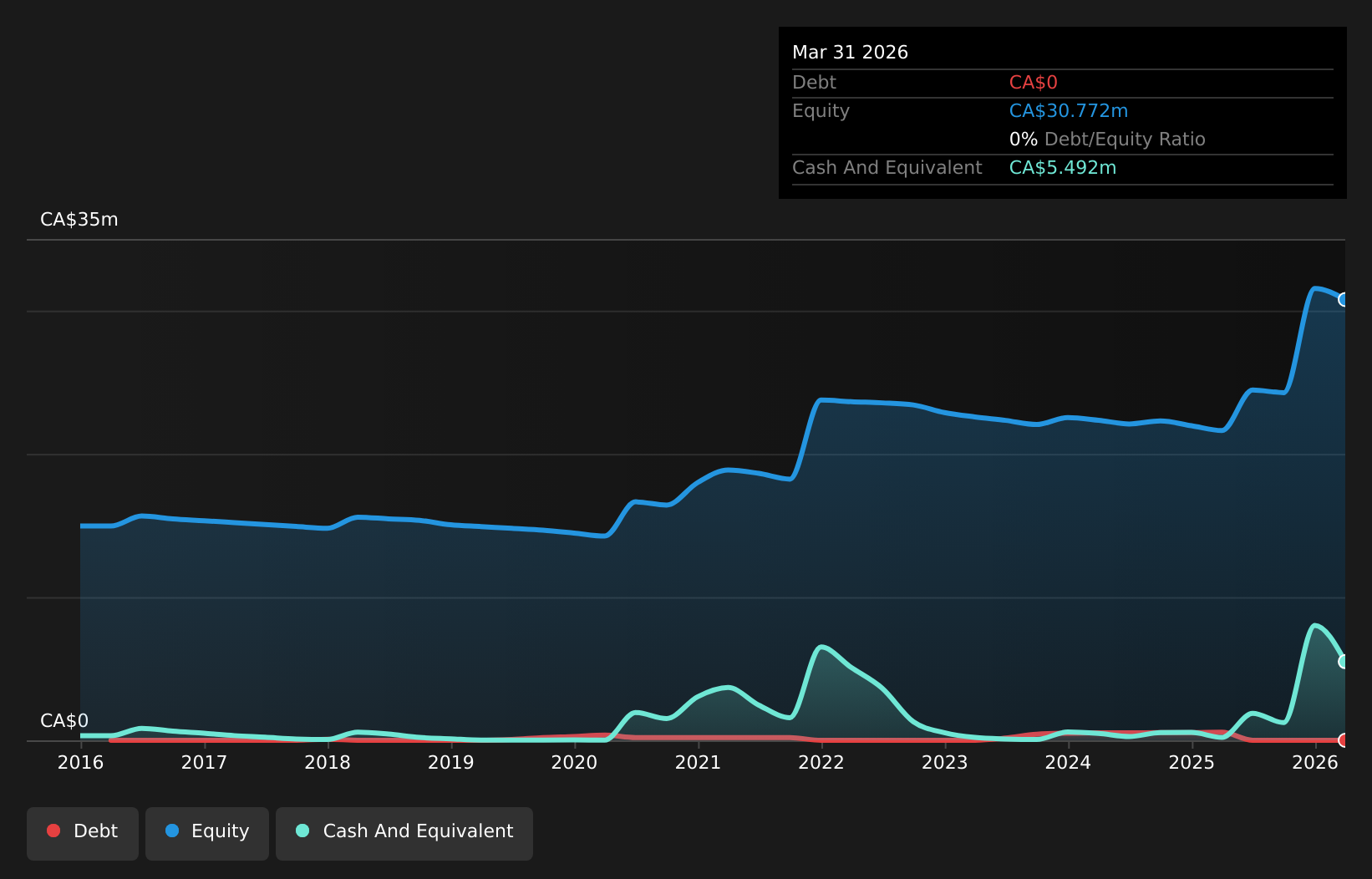Toggle the Debt series legend button

(83, 833)
